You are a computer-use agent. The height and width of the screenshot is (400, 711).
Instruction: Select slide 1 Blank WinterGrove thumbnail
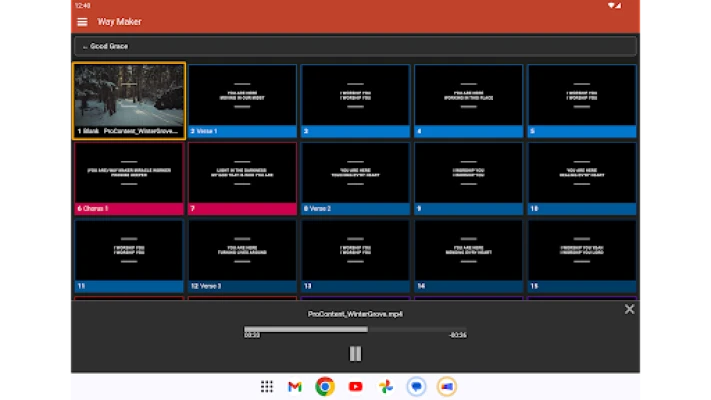[129, 100]
